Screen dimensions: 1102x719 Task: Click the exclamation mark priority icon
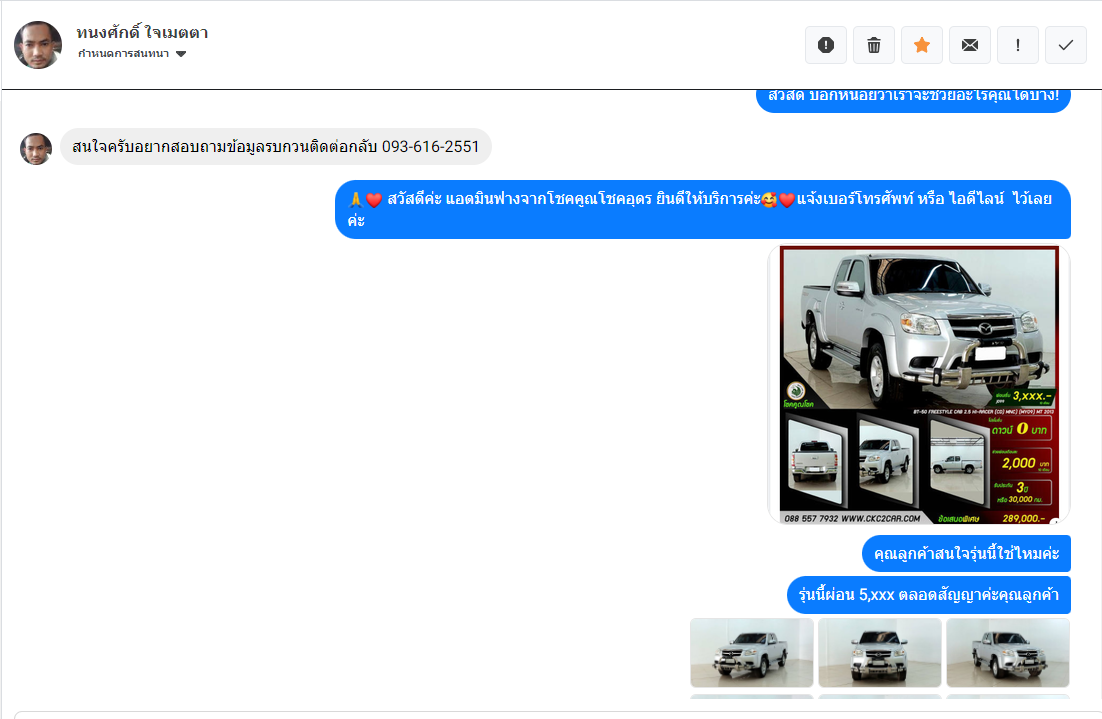click(x=1018, y=45)
